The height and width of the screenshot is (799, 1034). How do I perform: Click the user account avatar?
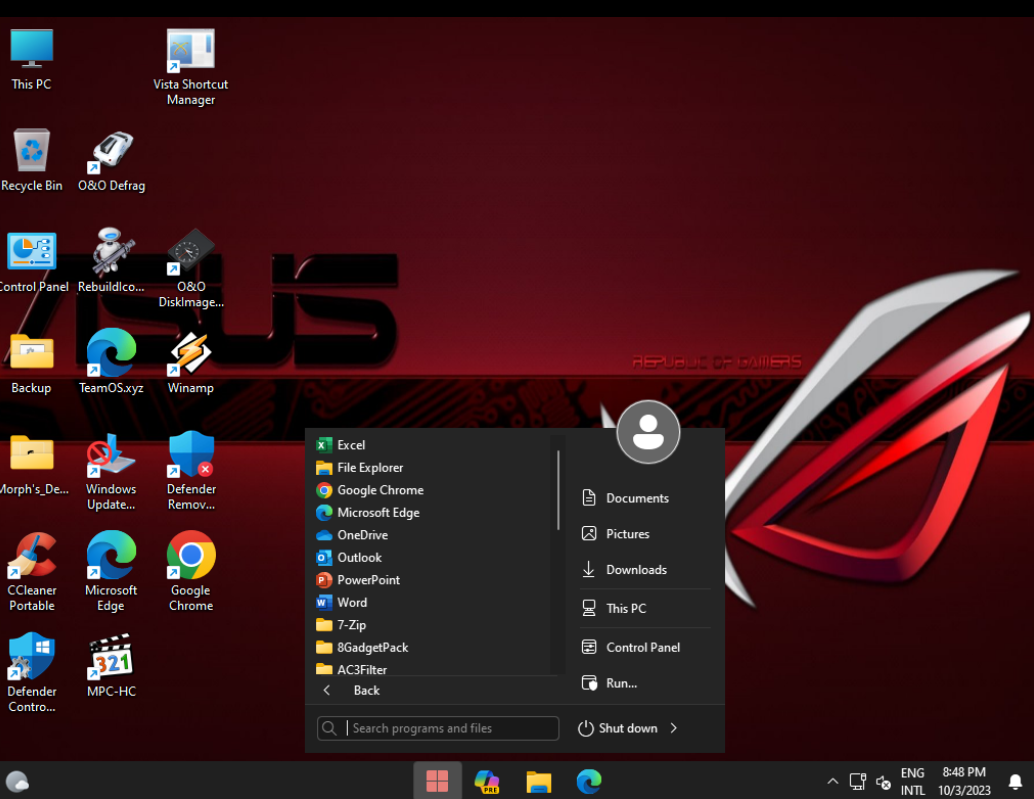648,432
